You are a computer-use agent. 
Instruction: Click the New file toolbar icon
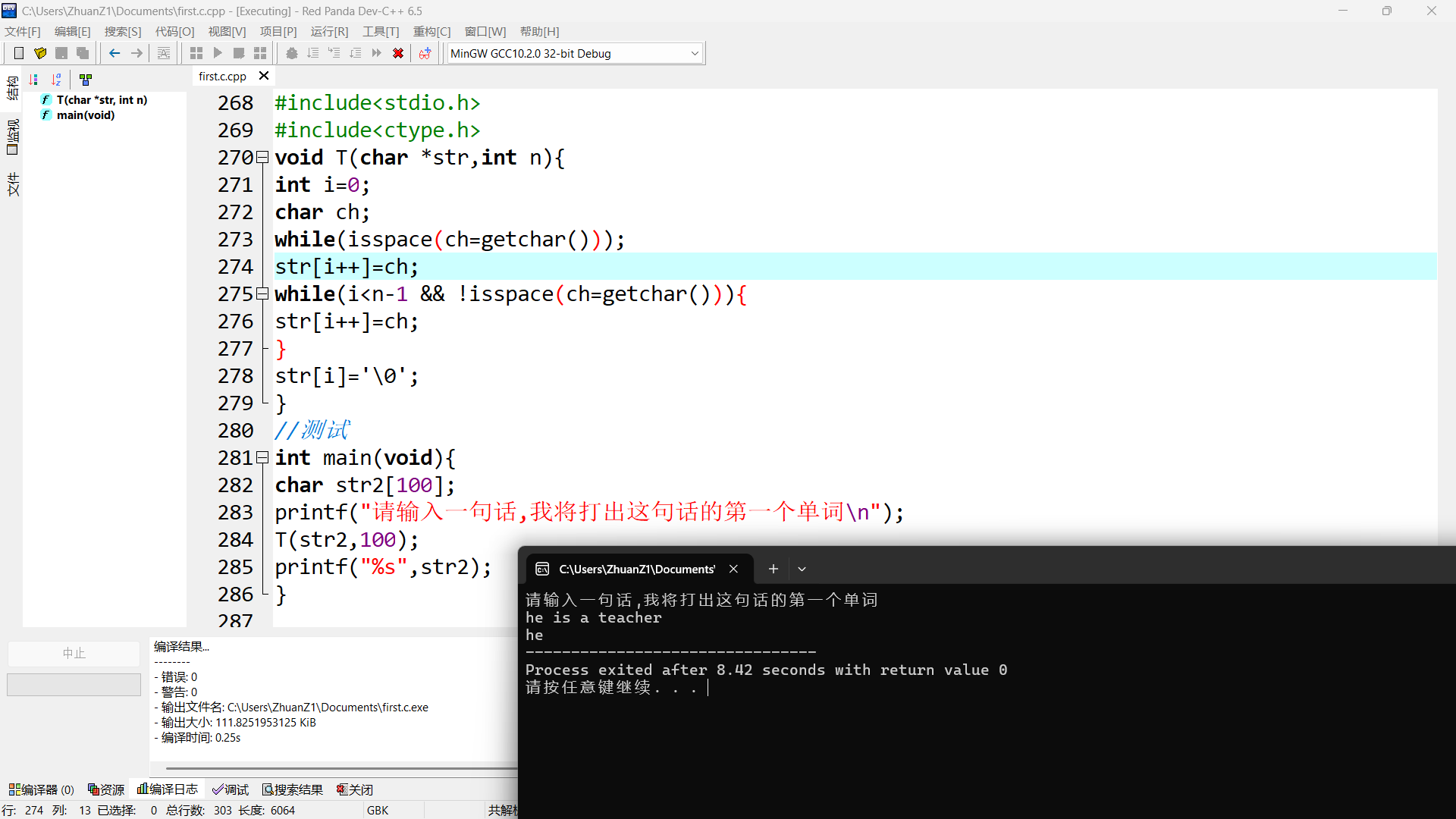click(x=19, y=53)
